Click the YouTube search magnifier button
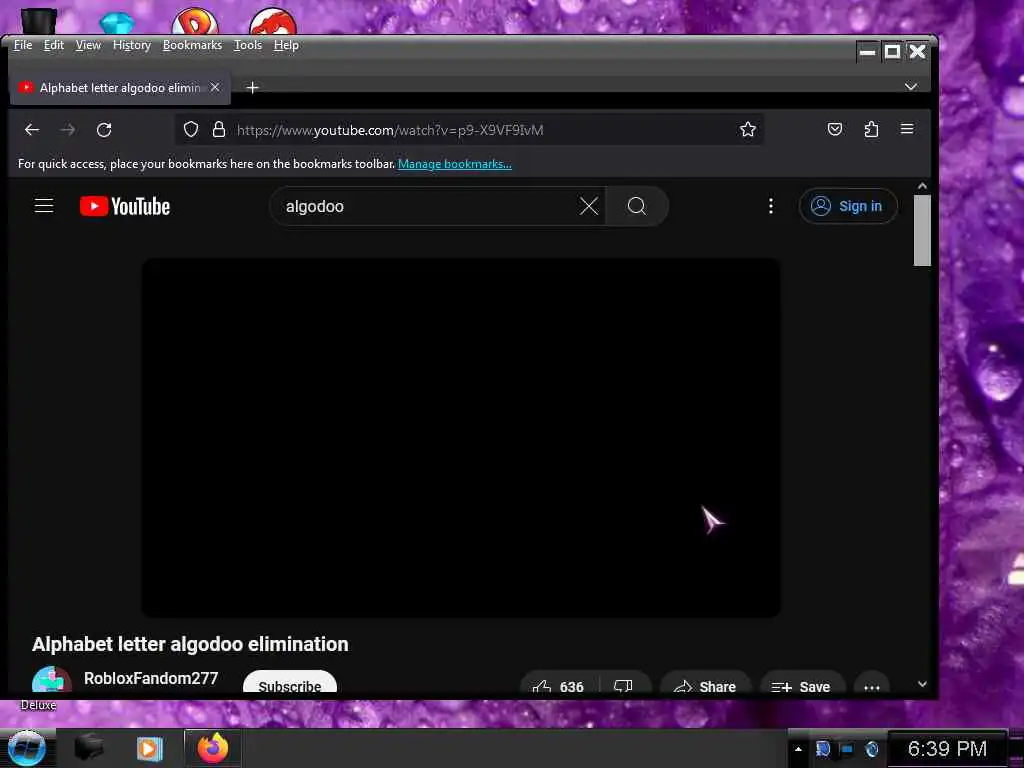This screenshot has width=1024, height=768. pyautogui.click(x=637, y=206)
